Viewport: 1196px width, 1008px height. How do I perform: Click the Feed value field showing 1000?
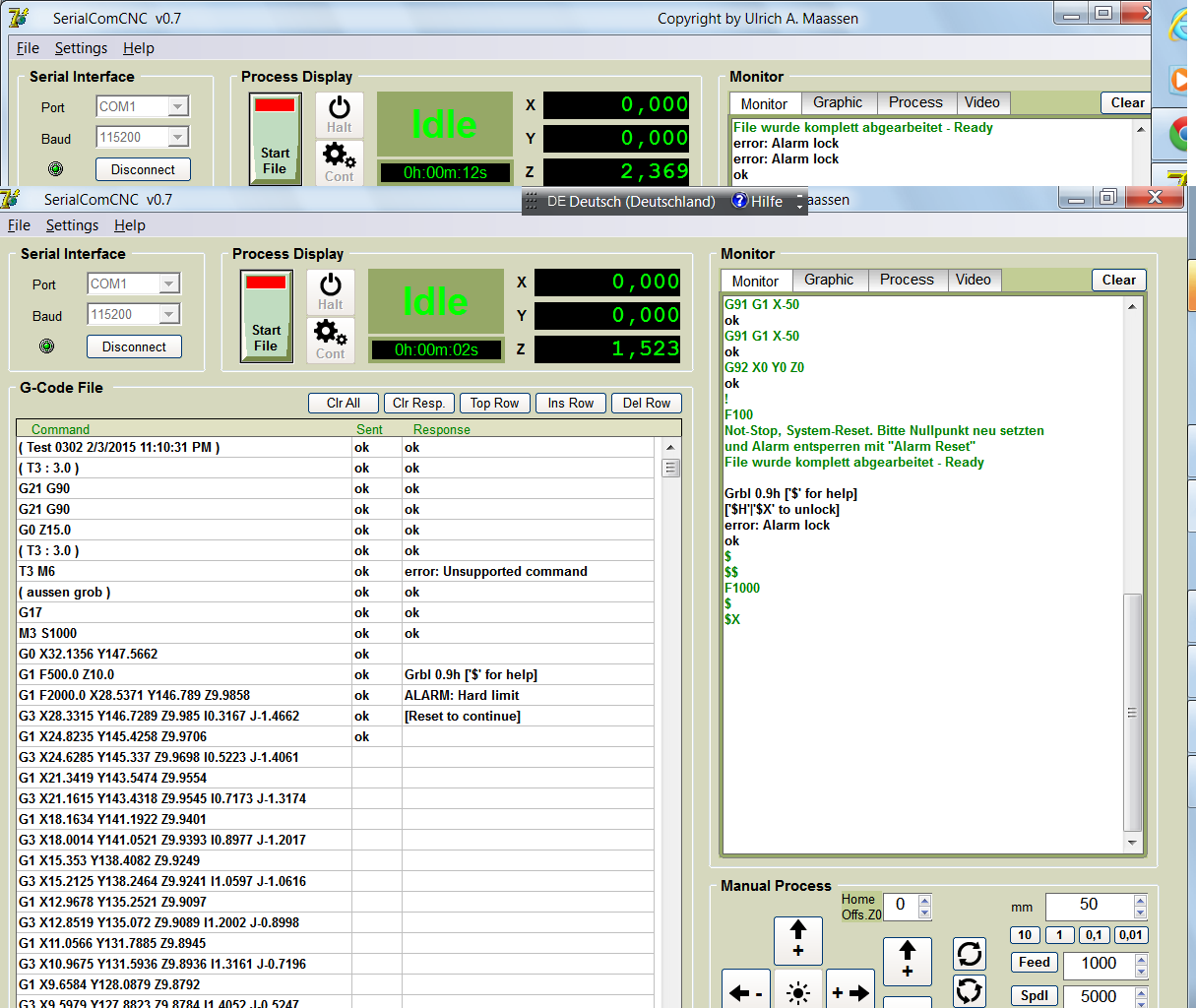1099,964
